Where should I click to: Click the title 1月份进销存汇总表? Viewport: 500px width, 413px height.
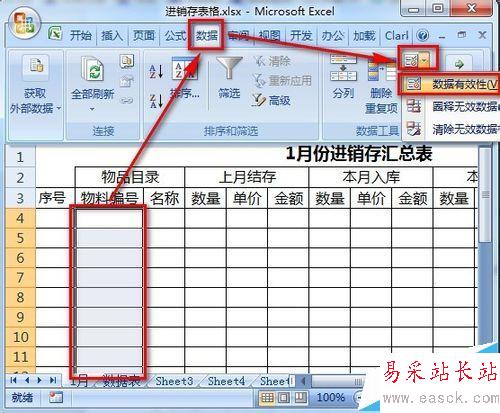coord(359,154)
